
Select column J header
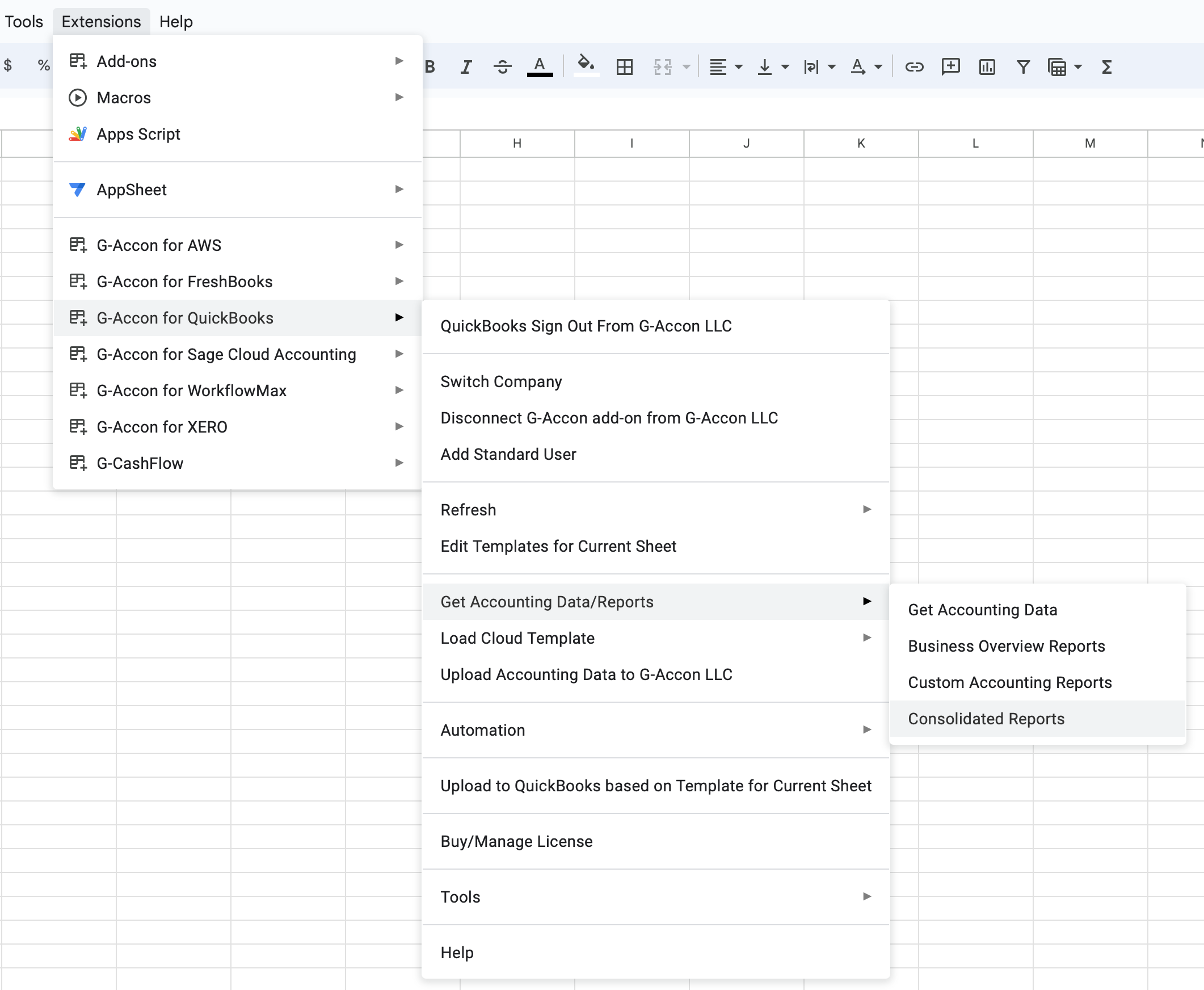pyautogui.click(x=746, y=143)
